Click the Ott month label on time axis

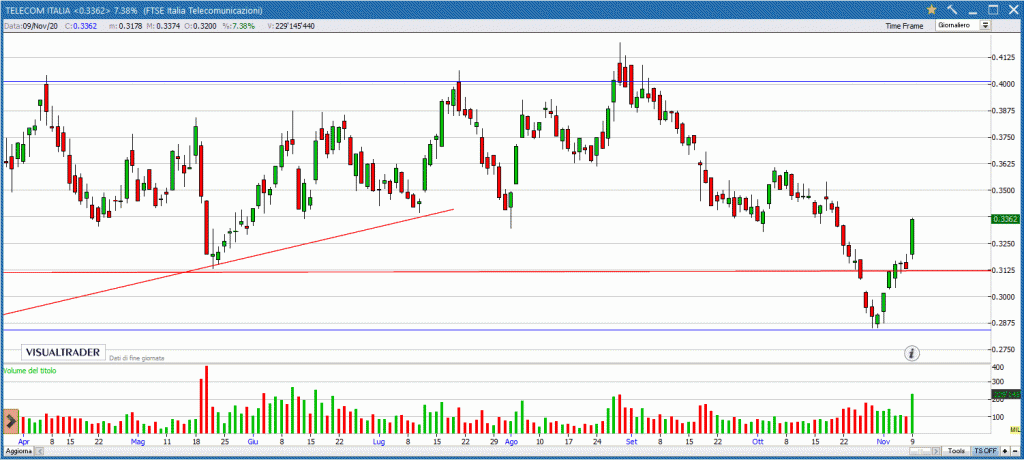(x=758, y=442)
